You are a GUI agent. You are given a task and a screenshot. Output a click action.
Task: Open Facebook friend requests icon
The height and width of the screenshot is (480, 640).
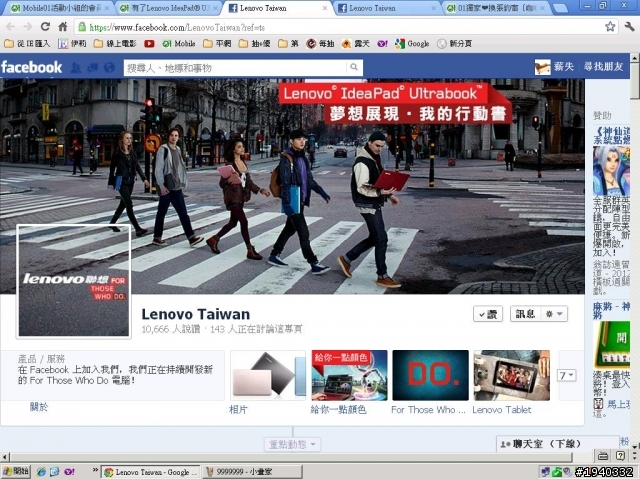coord(76,67)
